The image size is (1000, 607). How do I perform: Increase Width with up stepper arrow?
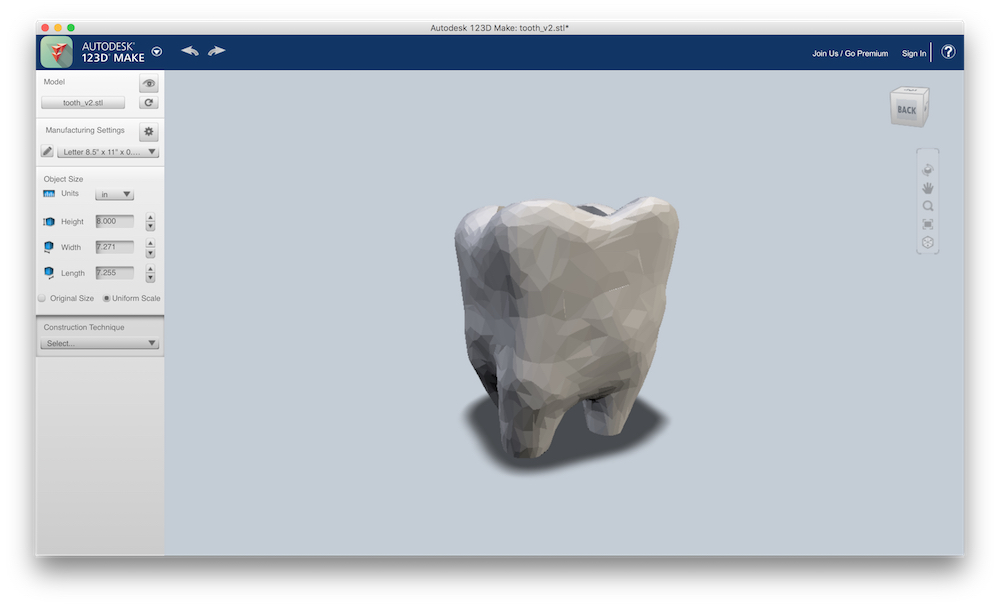(151, 243)
